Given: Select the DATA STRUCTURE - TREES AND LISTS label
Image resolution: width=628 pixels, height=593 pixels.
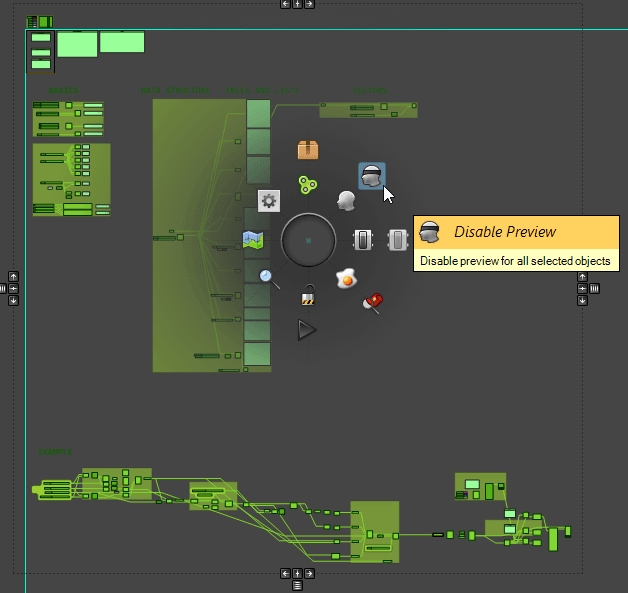Looking at the screenshot, I should point(220,90).
